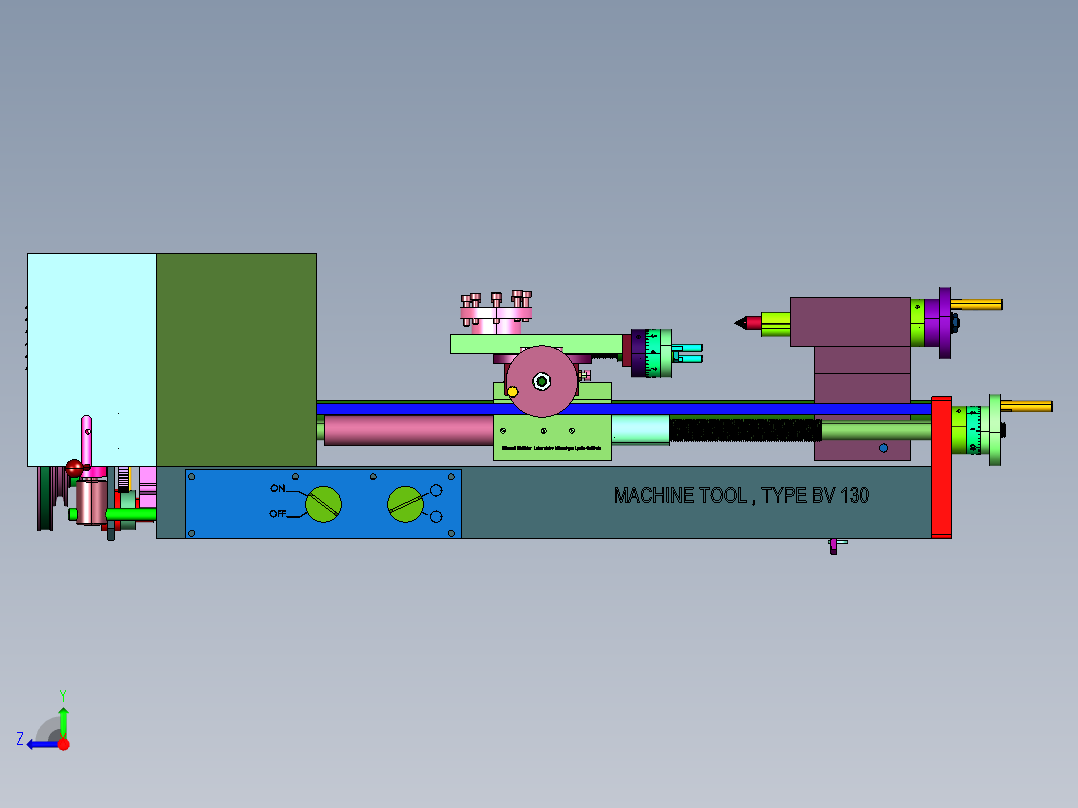
Task: Select the lime green tailstock quill
Action: point(776,324)
